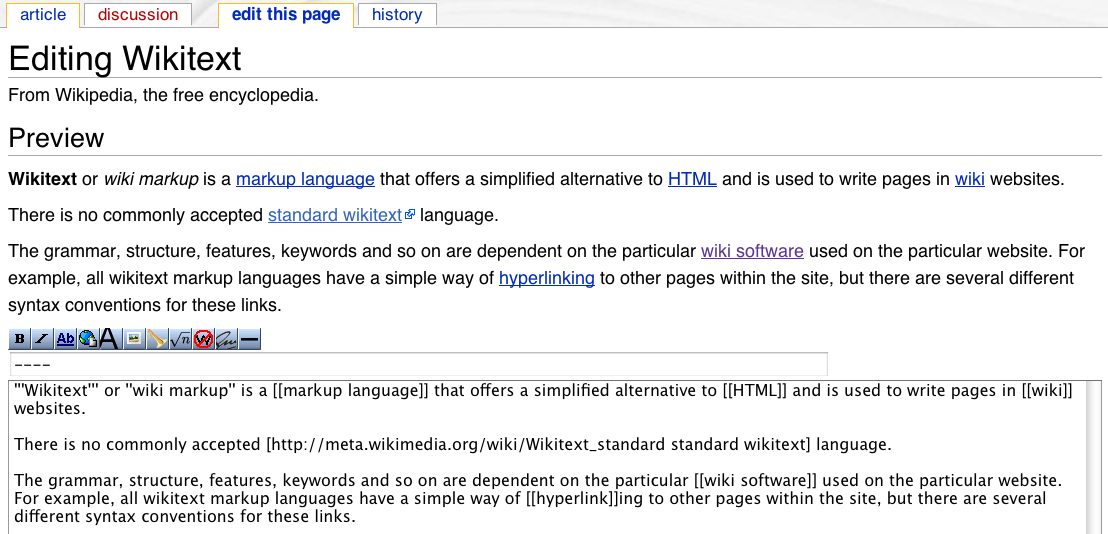This screenshot has height=534, width=1108.
Task: Insert horizontal line icon
Action: 249,339
